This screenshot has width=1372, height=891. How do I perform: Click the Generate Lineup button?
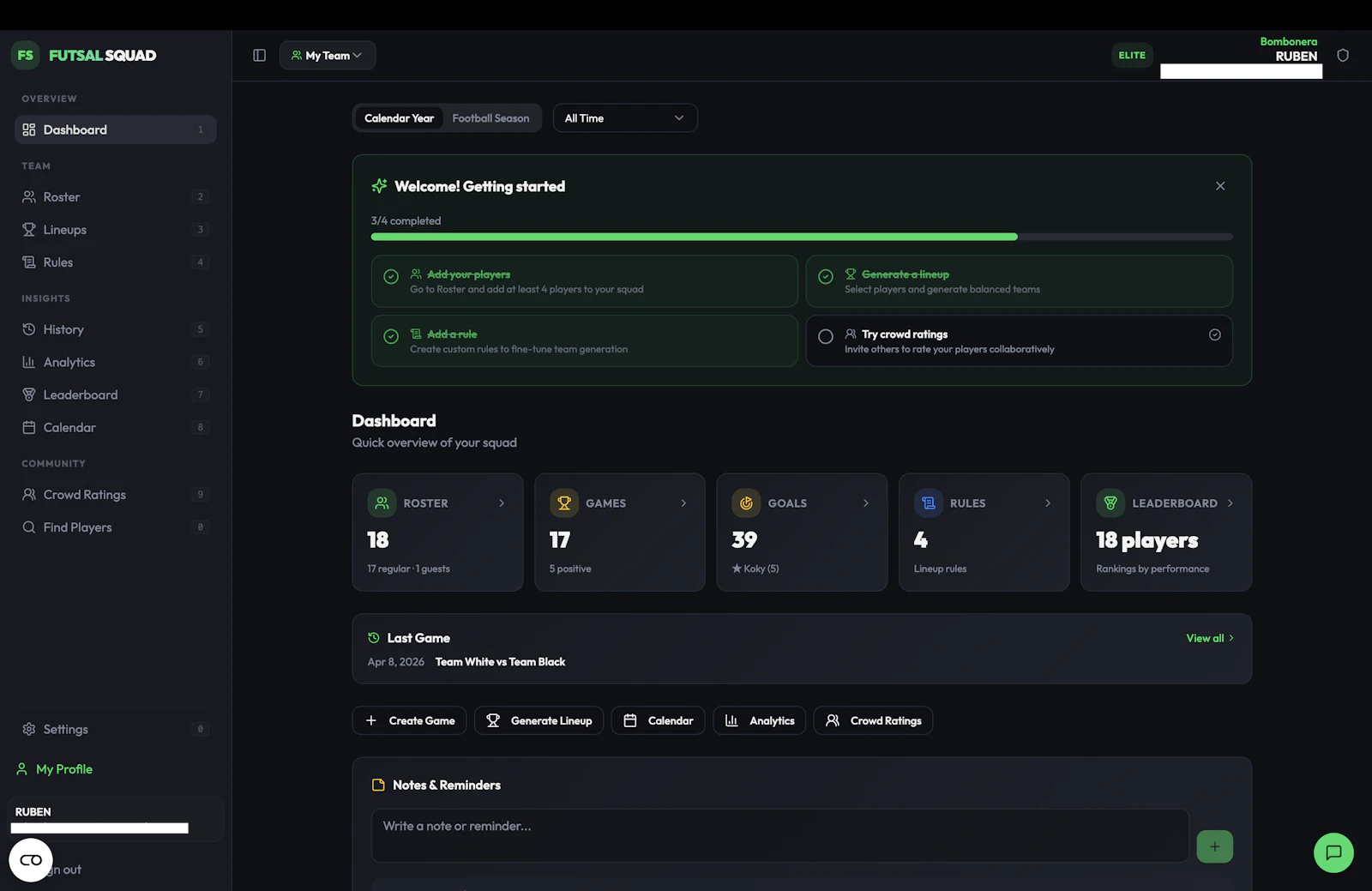tap(539, 720)
